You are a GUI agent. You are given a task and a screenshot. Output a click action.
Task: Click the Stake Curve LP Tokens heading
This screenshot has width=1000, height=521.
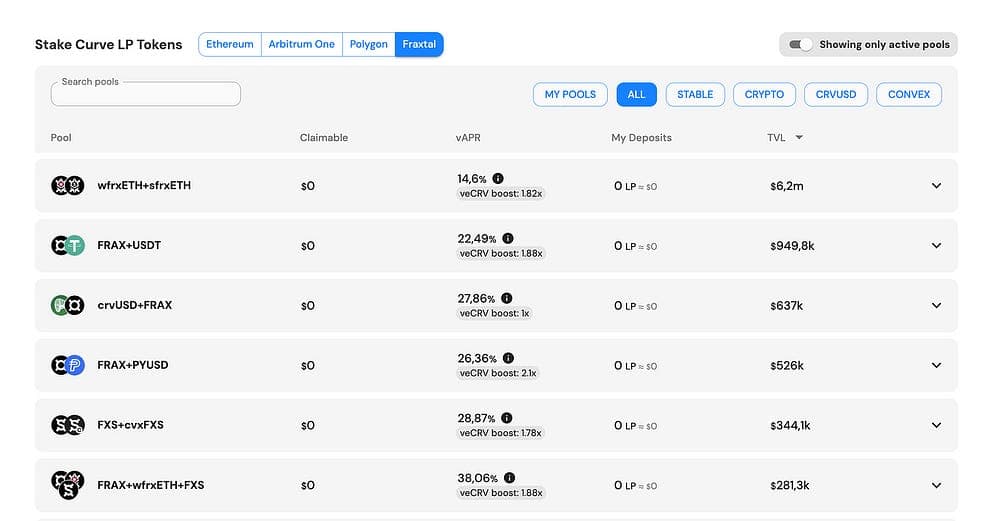coord(108,45)
